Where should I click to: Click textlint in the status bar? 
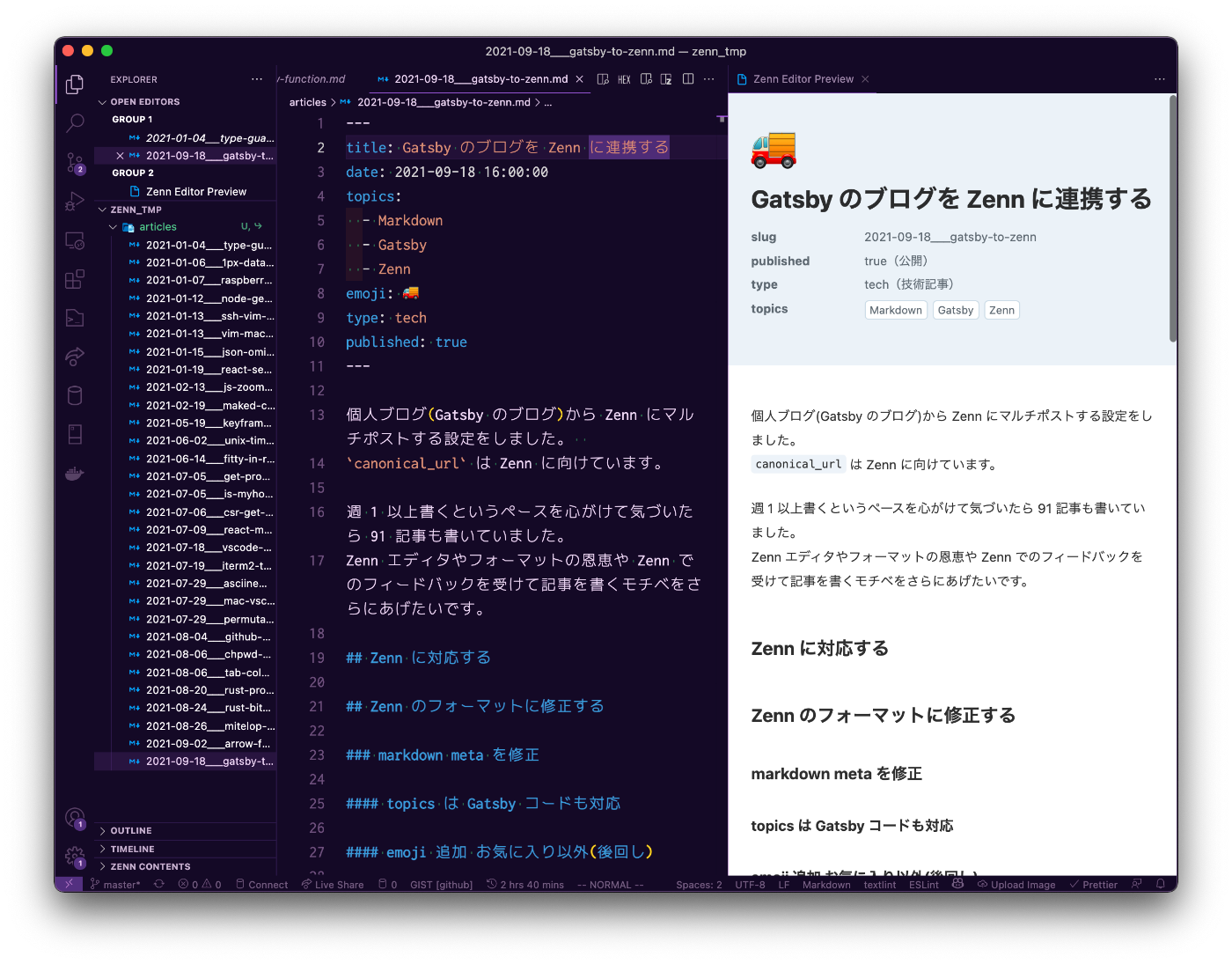(879, 885)
